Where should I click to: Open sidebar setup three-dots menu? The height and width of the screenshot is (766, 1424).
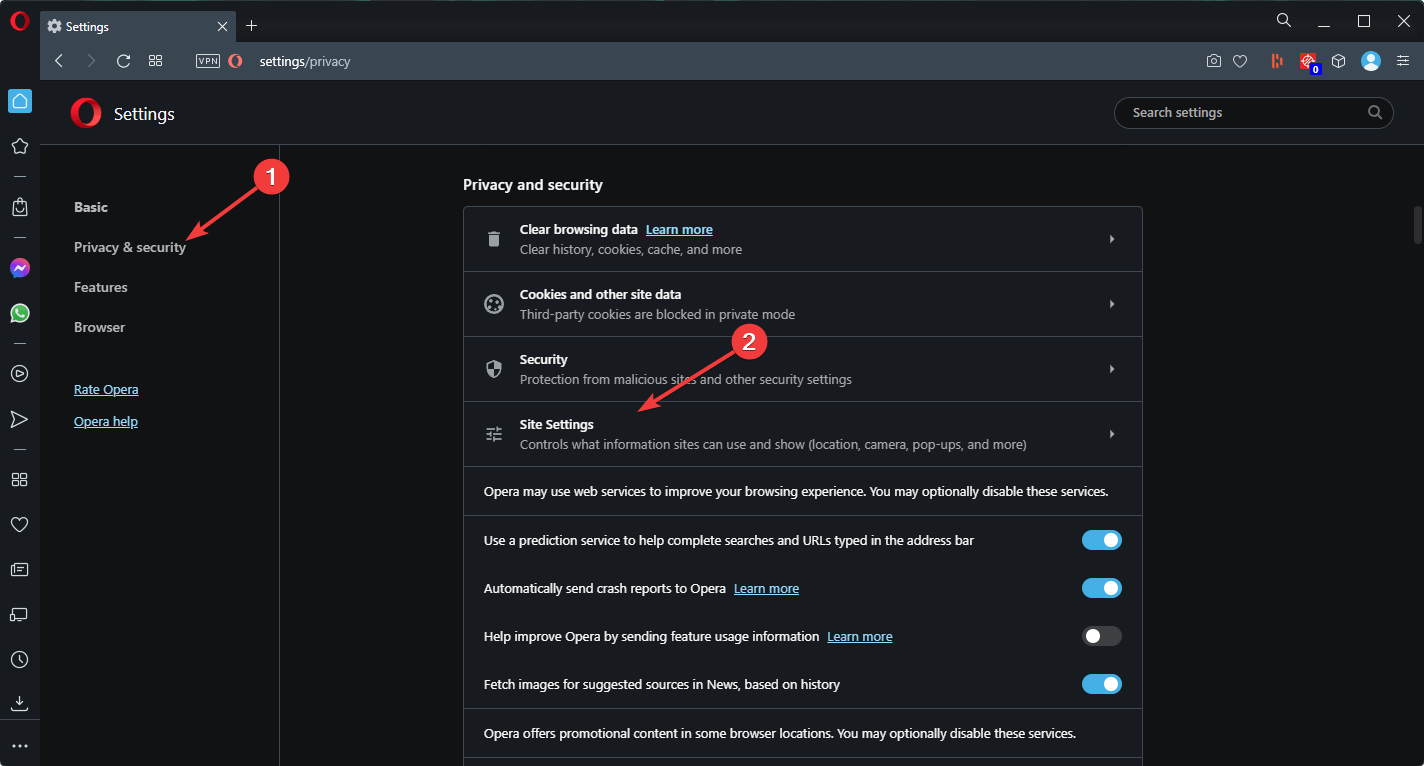(20, 746)
